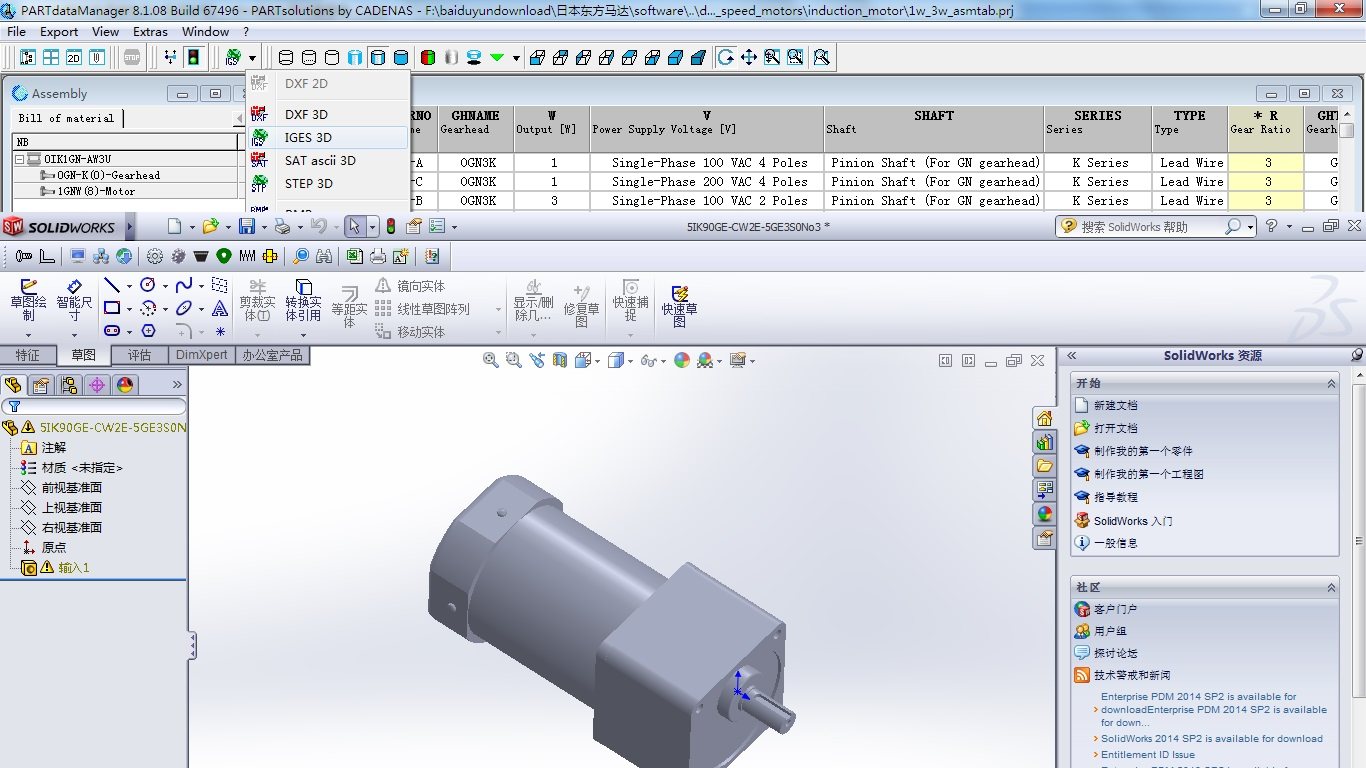Open the 探讨论坛 discussion forum link
The image size is (1366, 768).
point(1115,653)
